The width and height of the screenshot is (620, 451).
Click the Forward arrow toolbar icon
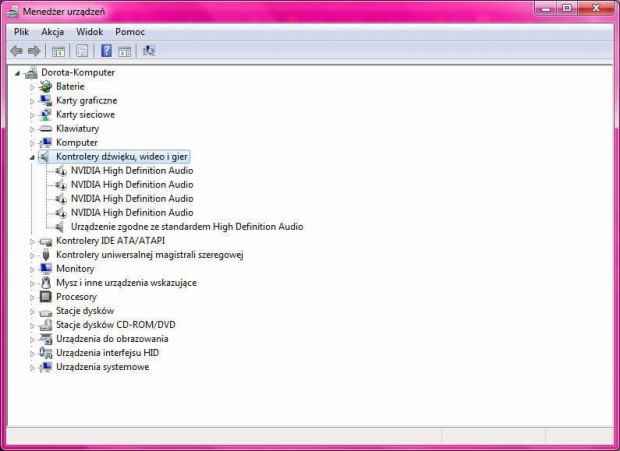tap(34, 51)
